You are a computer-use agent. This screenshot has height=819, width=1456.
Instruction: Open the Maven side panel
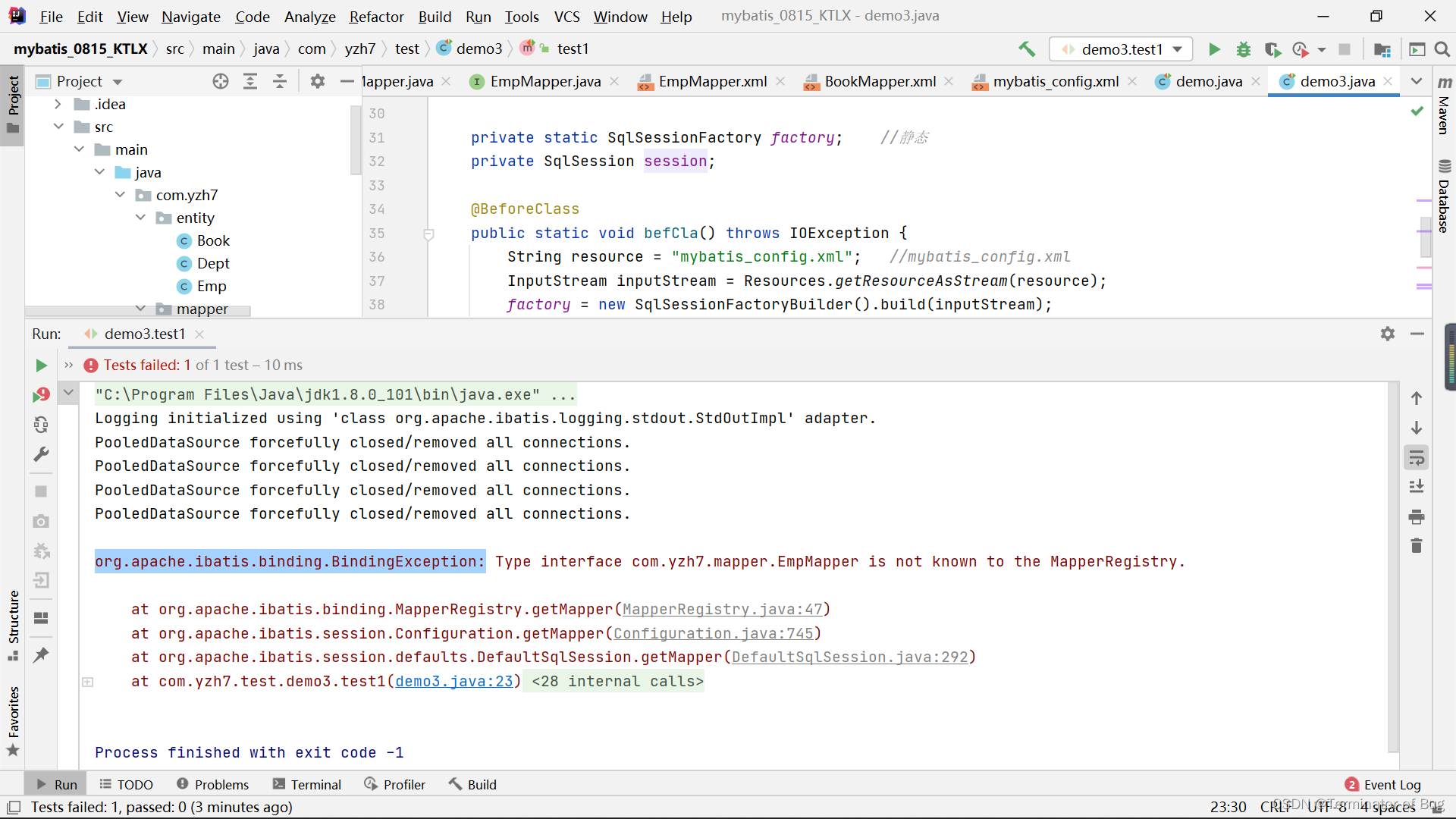(x=1444, y=105)
